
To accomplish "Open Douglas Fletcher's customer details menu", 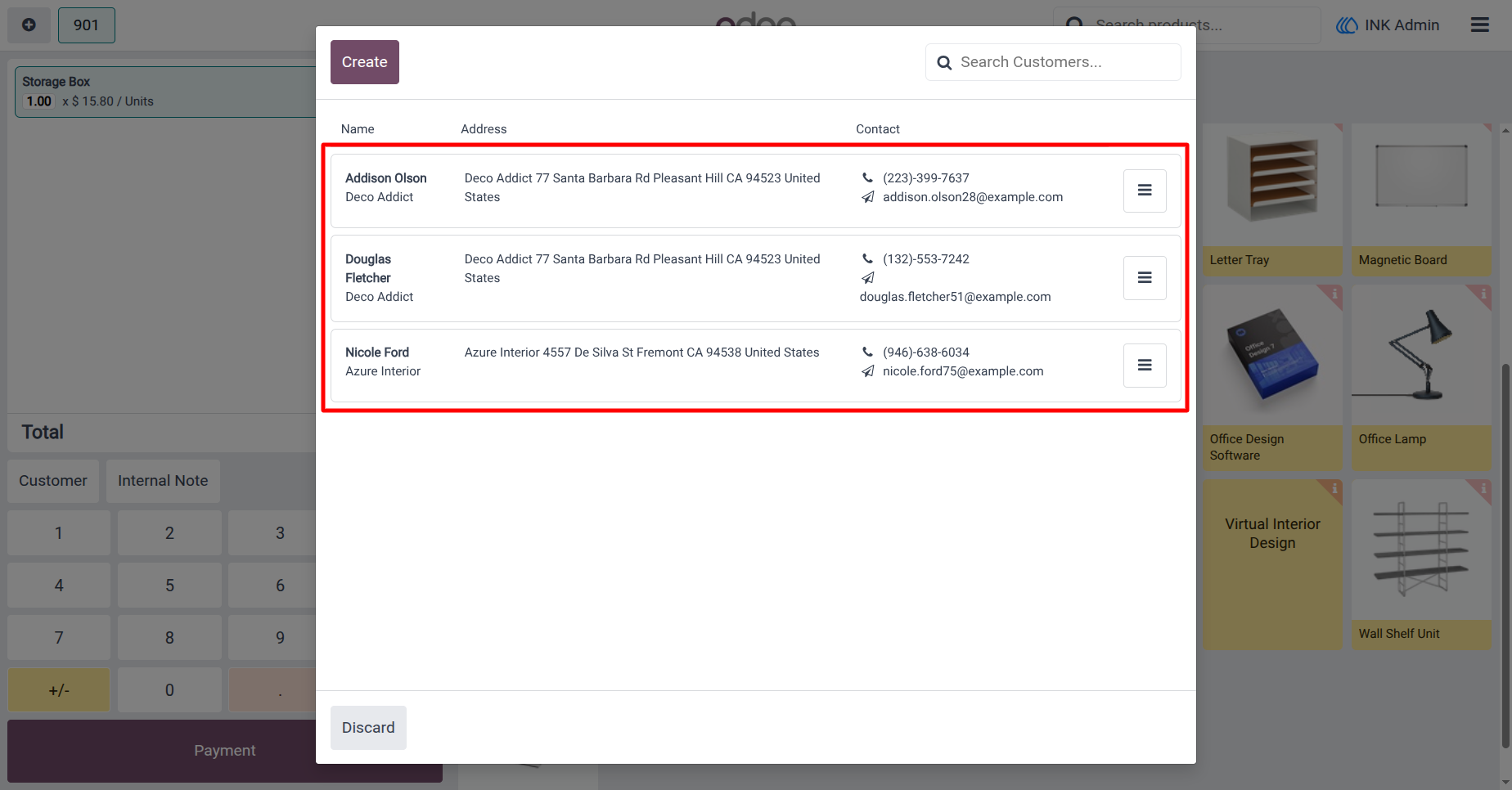I will pos(1145,278).
